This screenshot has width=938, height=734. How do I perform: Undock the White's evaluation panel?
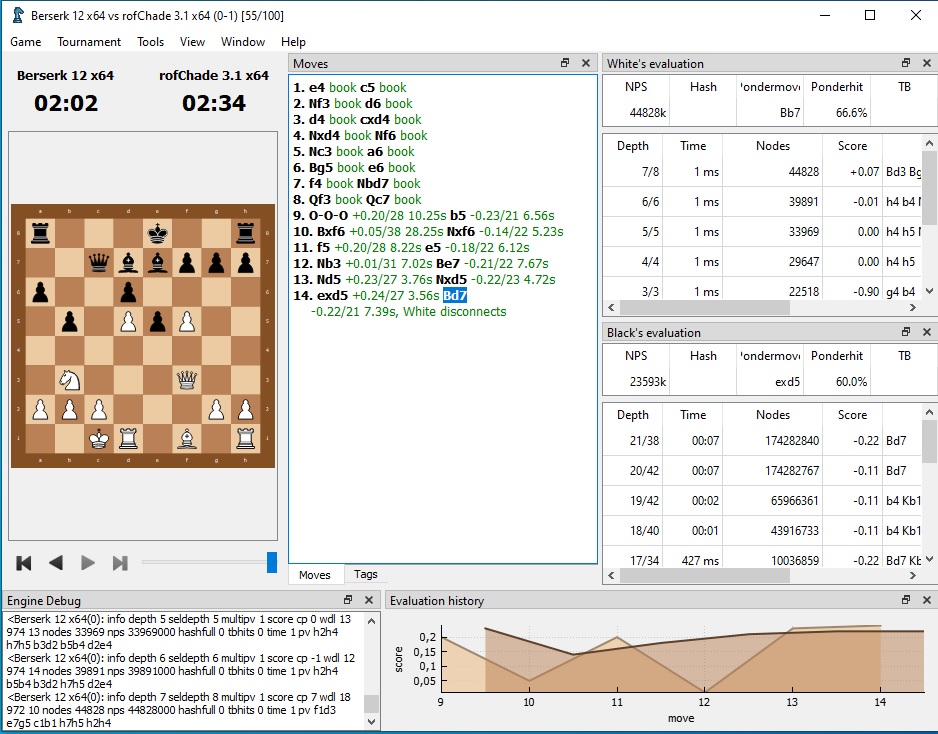click(906, 63)
